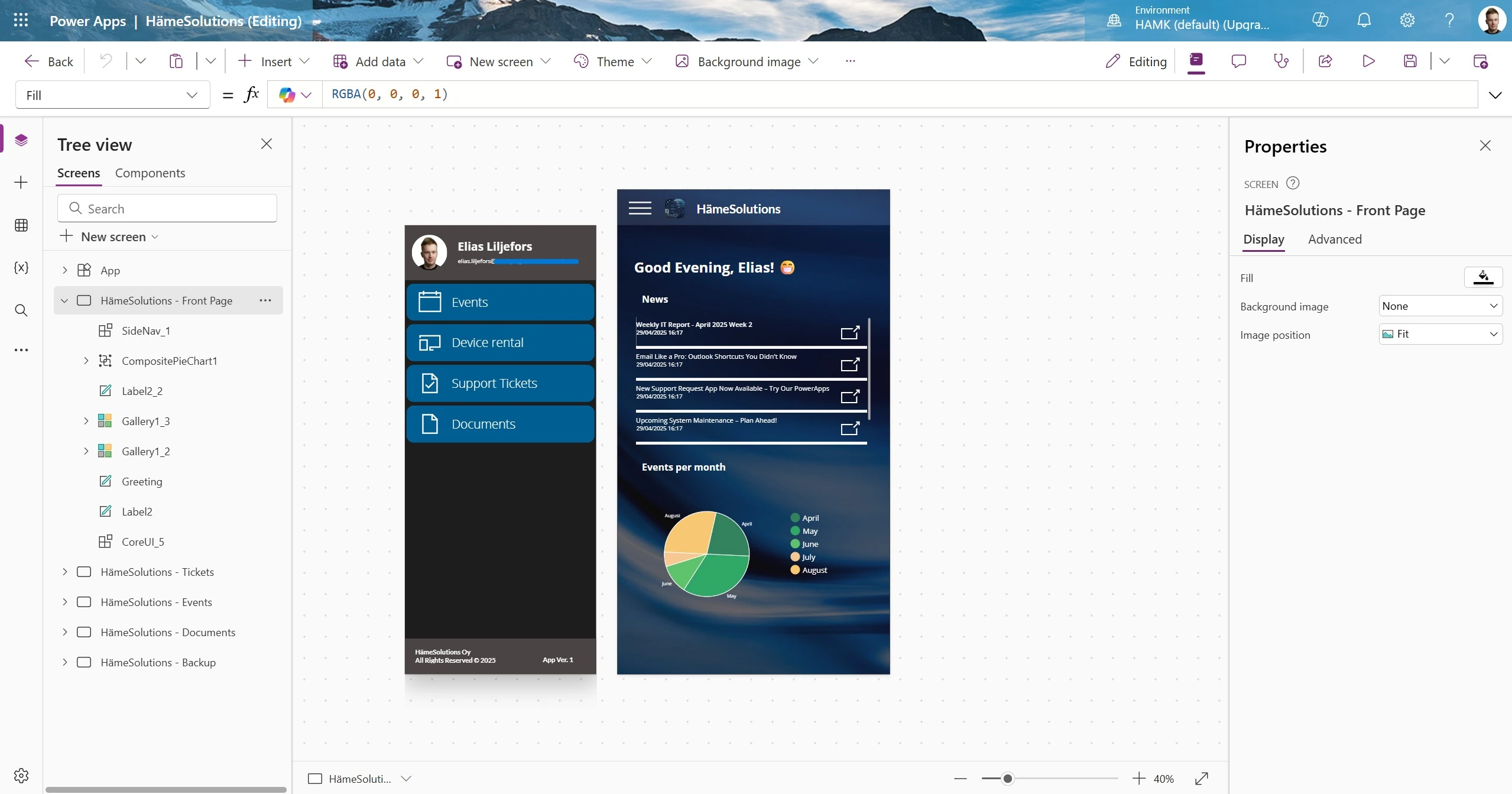The height and width of the screenshot is (794, 1512).
Task: Click the SCREEN help info icon
Action: tap(1293, 183)
